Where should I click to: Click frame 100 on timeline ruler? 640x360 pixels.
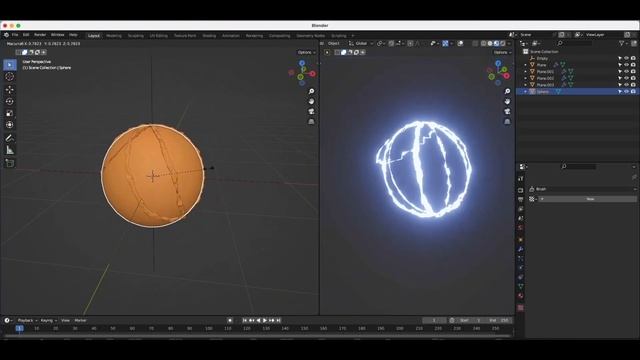pos(209,328)
